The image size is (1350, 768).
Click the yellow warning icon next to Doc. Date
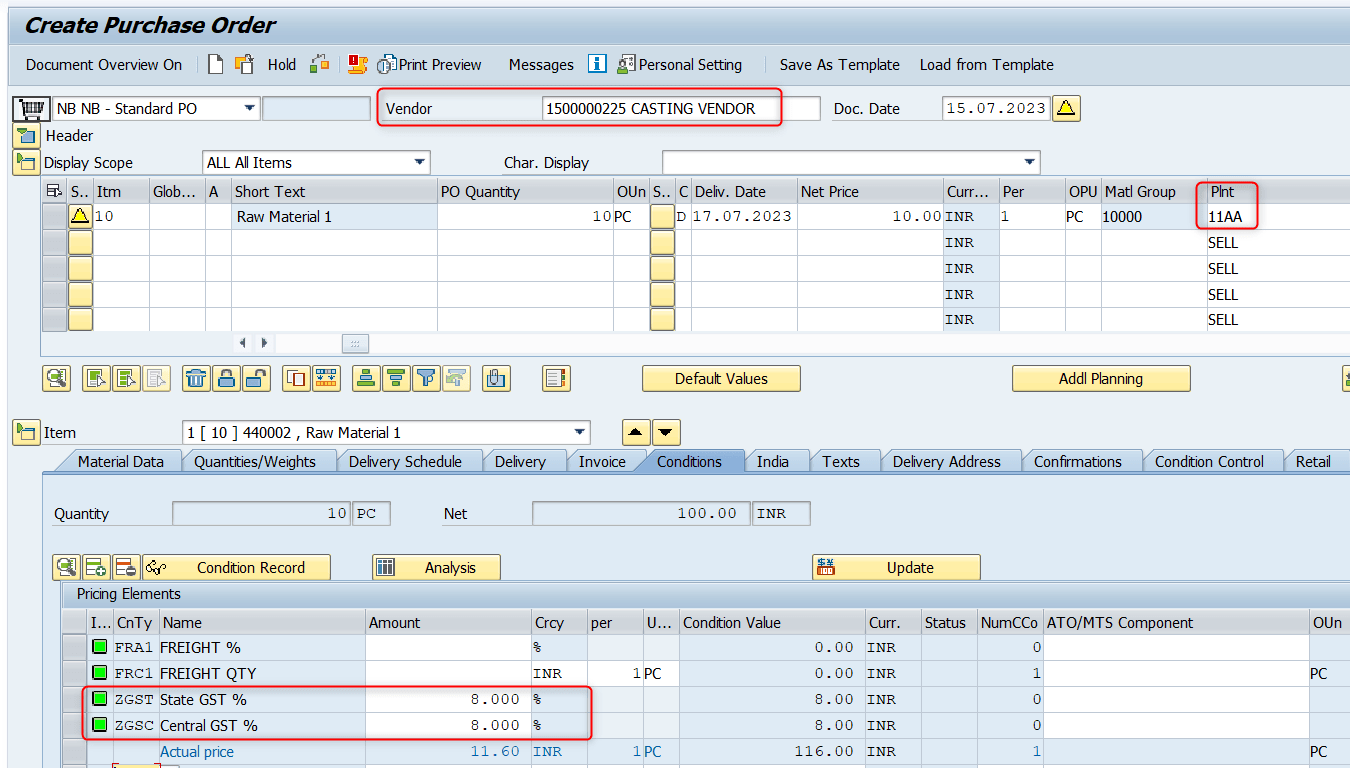pyautogui.click(x=1067, y=108)
